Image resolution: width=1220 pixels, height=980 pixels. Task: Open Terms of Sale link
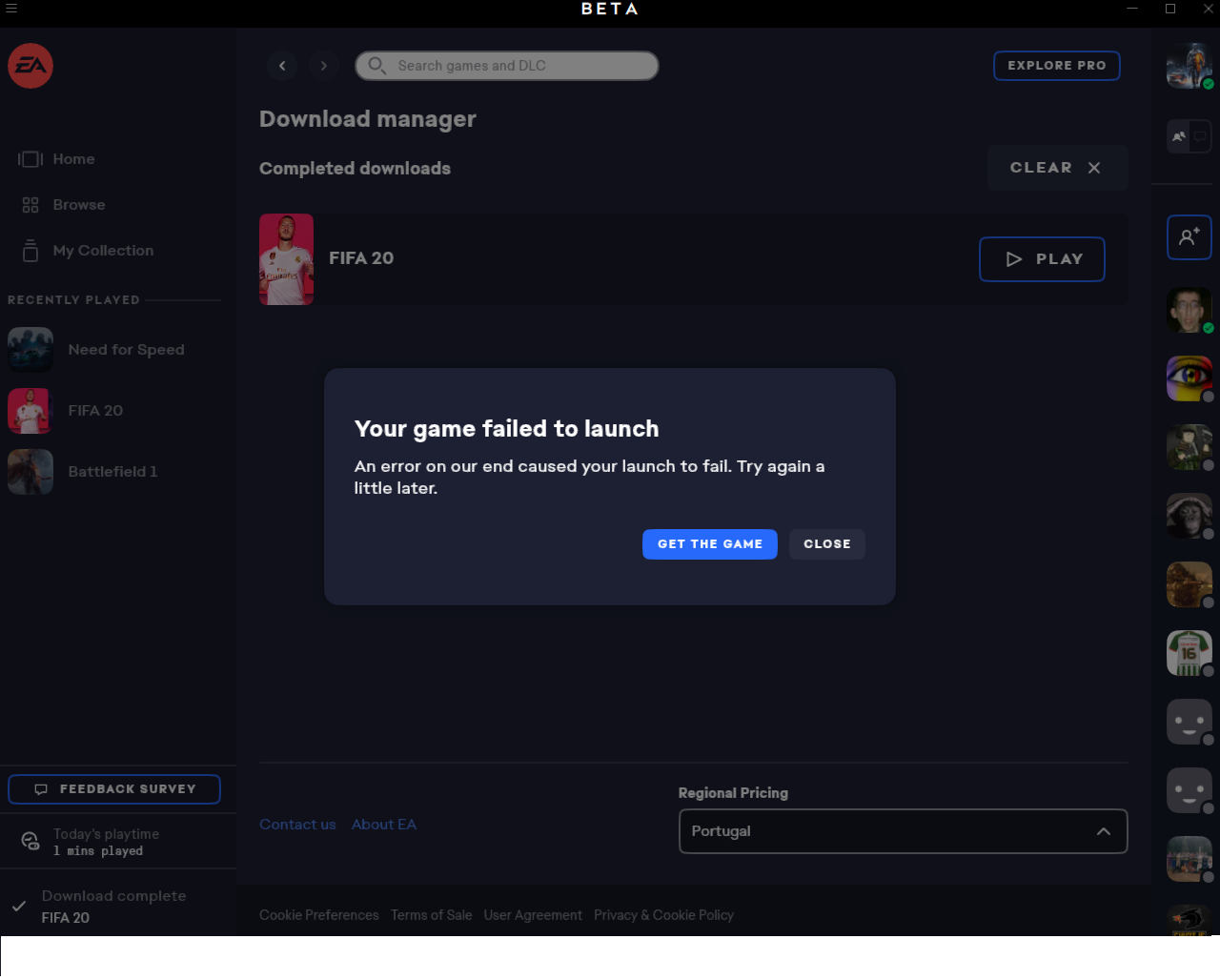(431, 915)
